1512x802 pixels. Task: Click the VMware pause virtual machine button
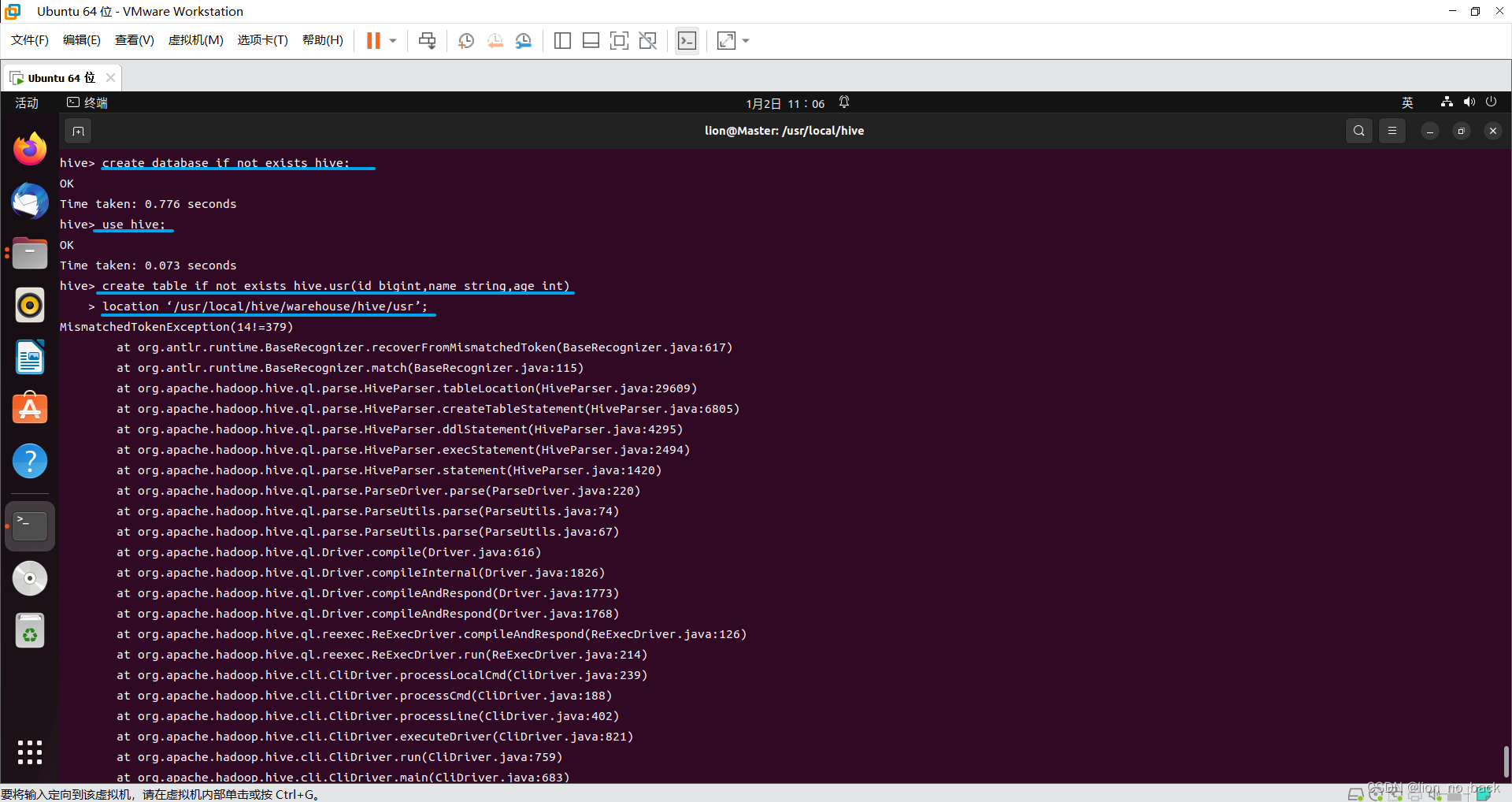[x=373, y=40]
